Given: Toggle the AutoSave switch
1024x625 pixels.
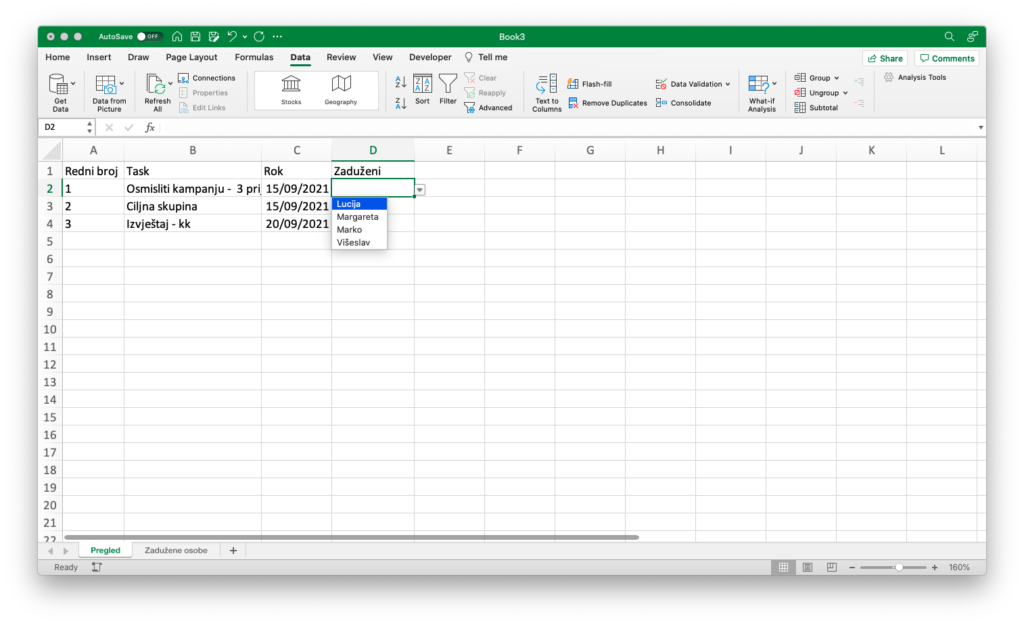Looking at the screenshot, I should coord(149,36).
